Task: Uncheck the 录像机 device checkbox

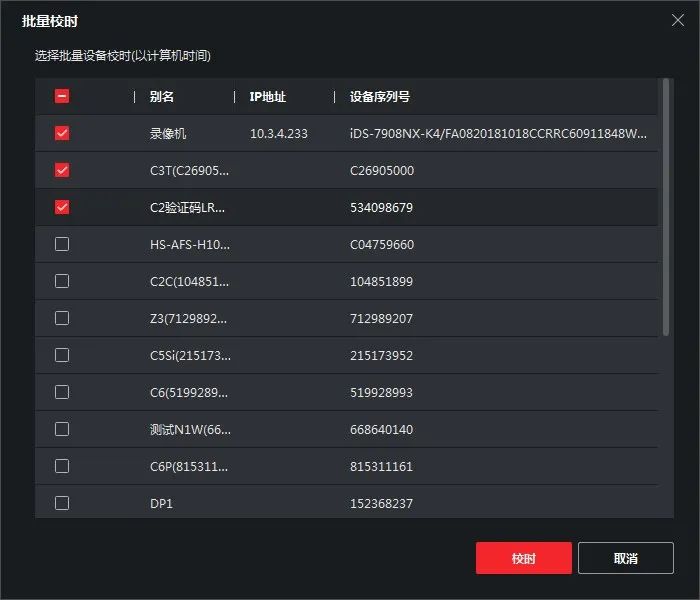Action: tap(62, 133)
